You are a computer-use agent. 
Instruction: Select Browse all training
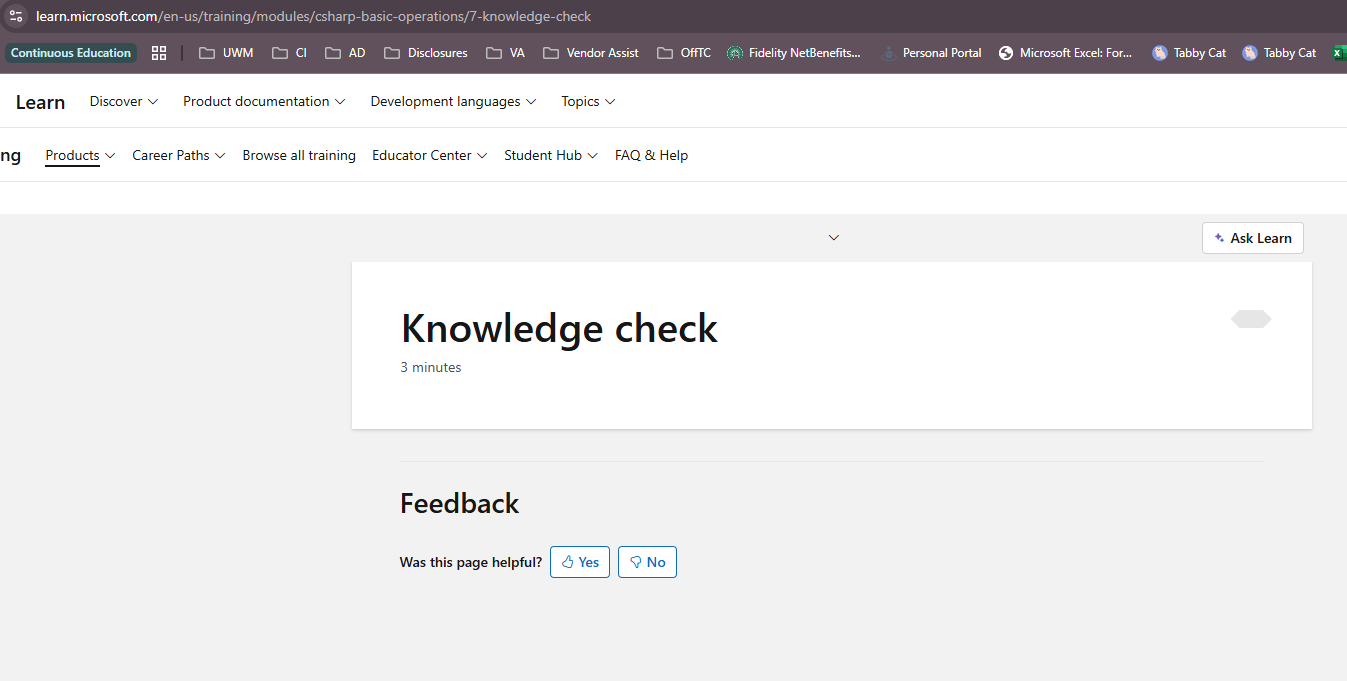tap(299, 155)
